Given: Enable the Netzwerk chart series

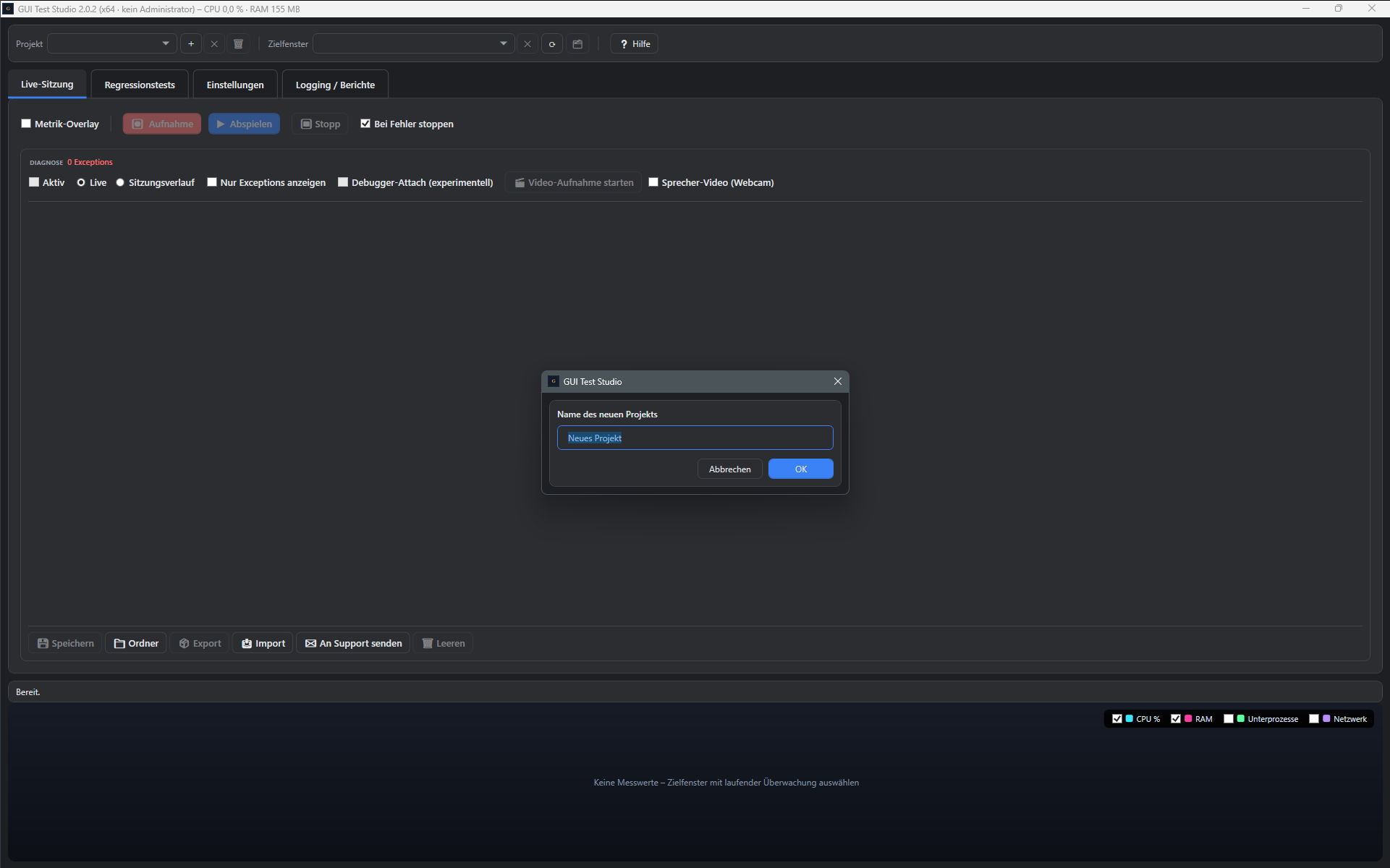Looking at the screenshot, I should click(1314, 718).
